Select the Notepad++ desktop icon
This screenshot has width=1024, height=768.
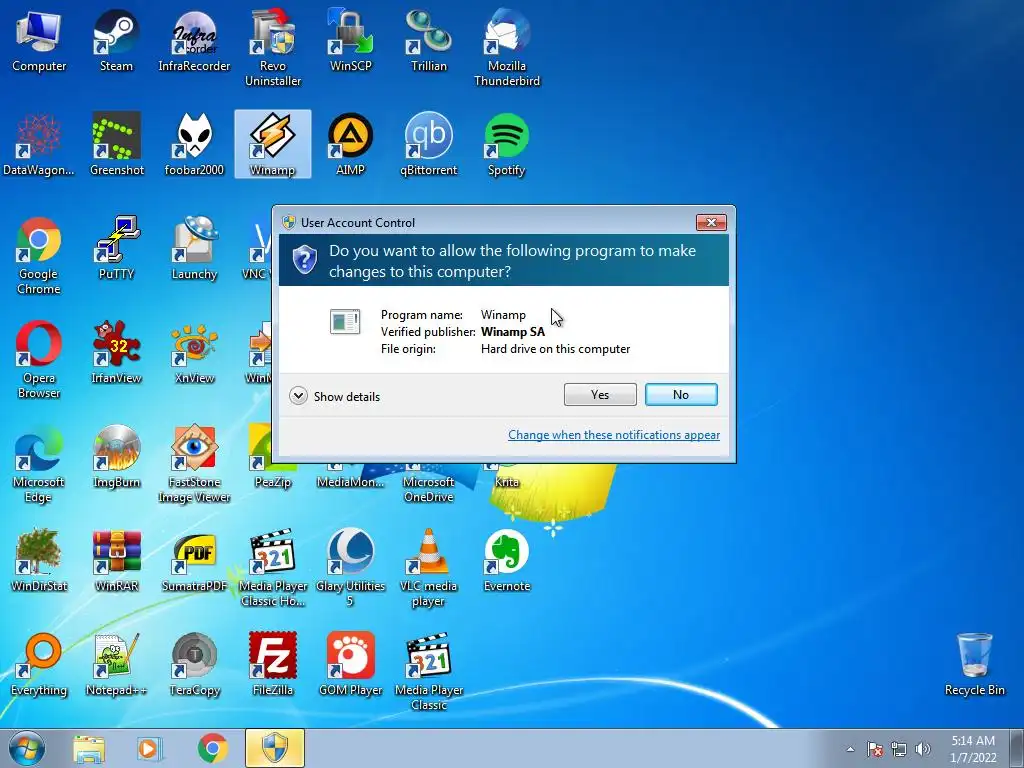(x=116, y=664)
